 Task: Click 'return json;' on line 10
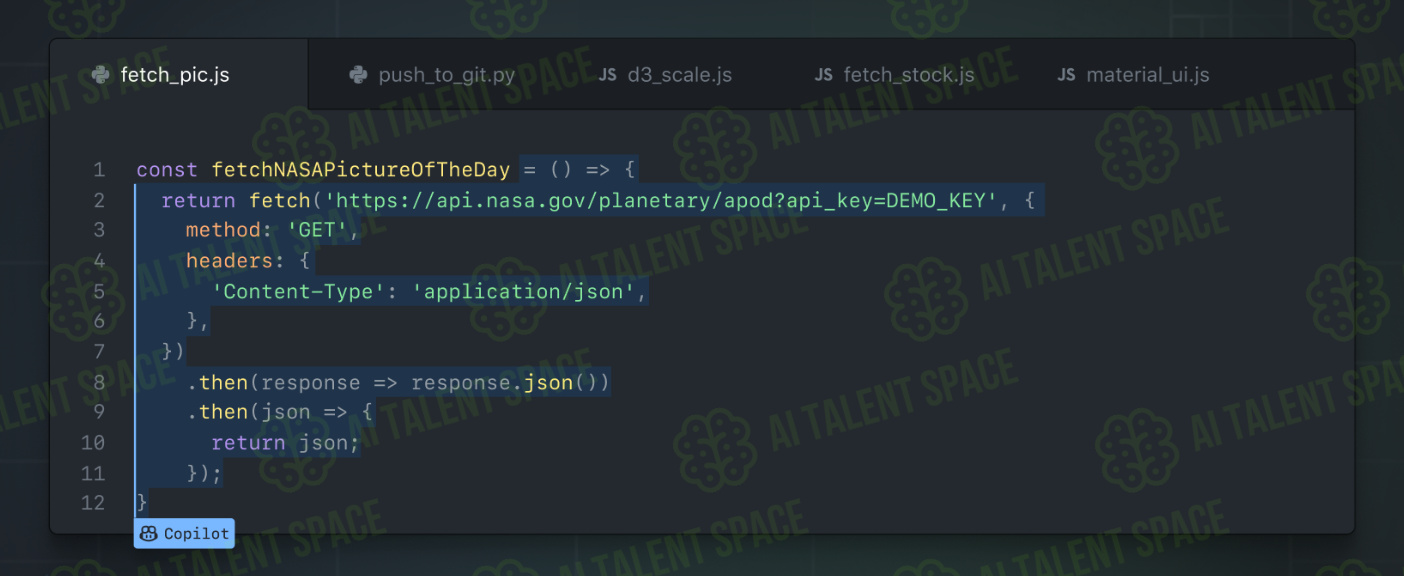[x=285, y=442]
